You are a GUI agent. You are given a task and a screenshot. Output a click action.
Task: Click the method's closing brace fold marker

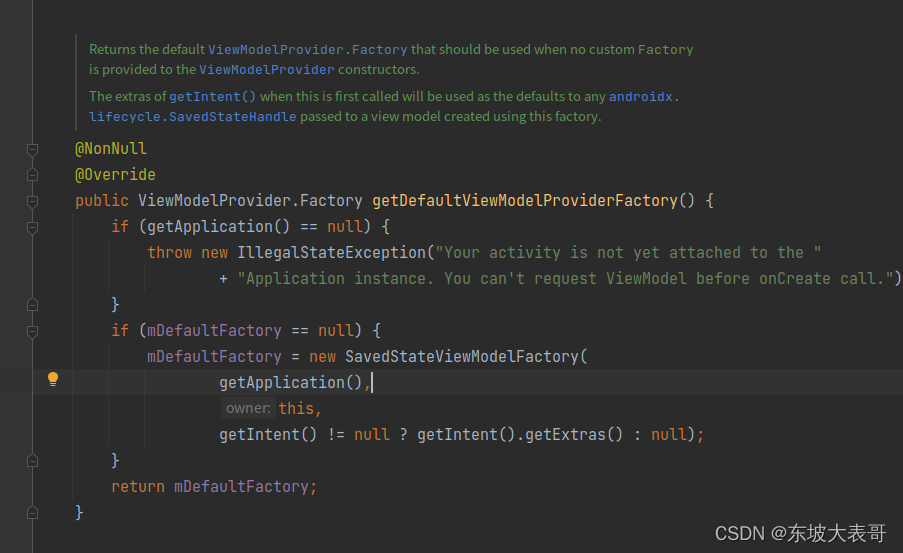point(32,513)
